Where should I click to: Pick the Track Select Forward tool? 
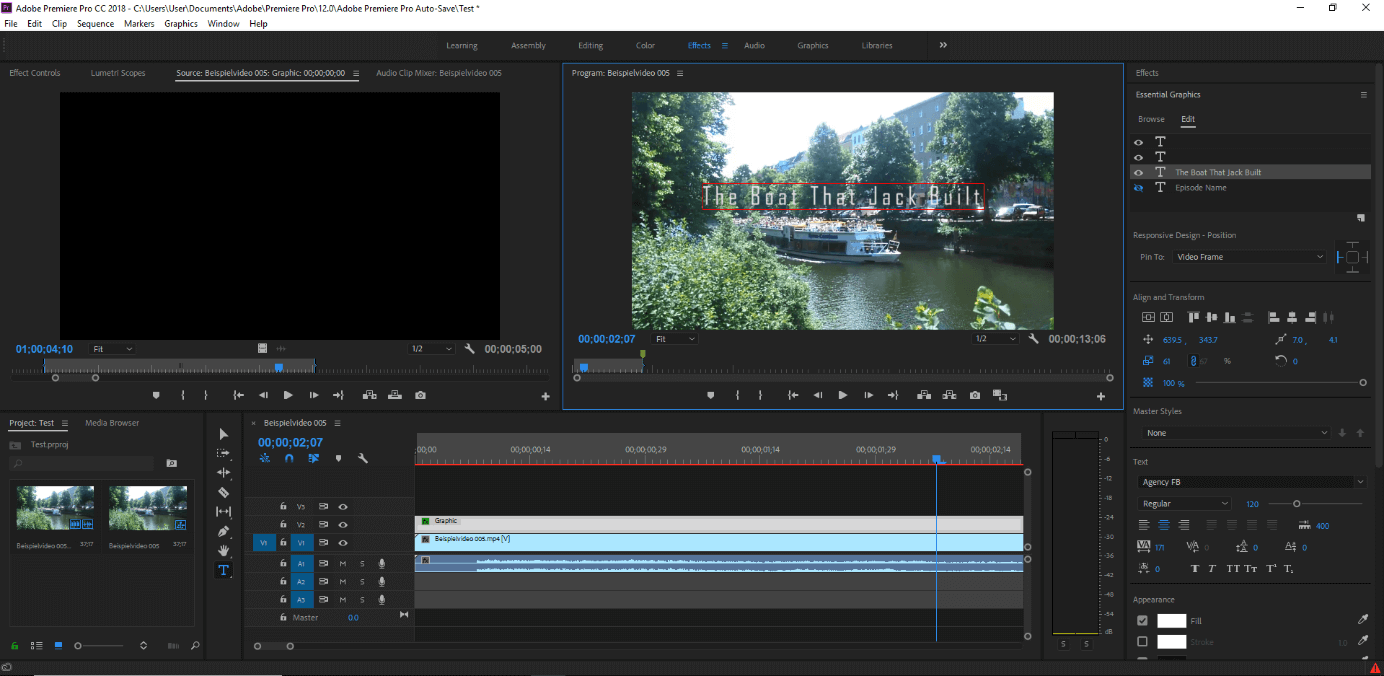tap(224, 453)
